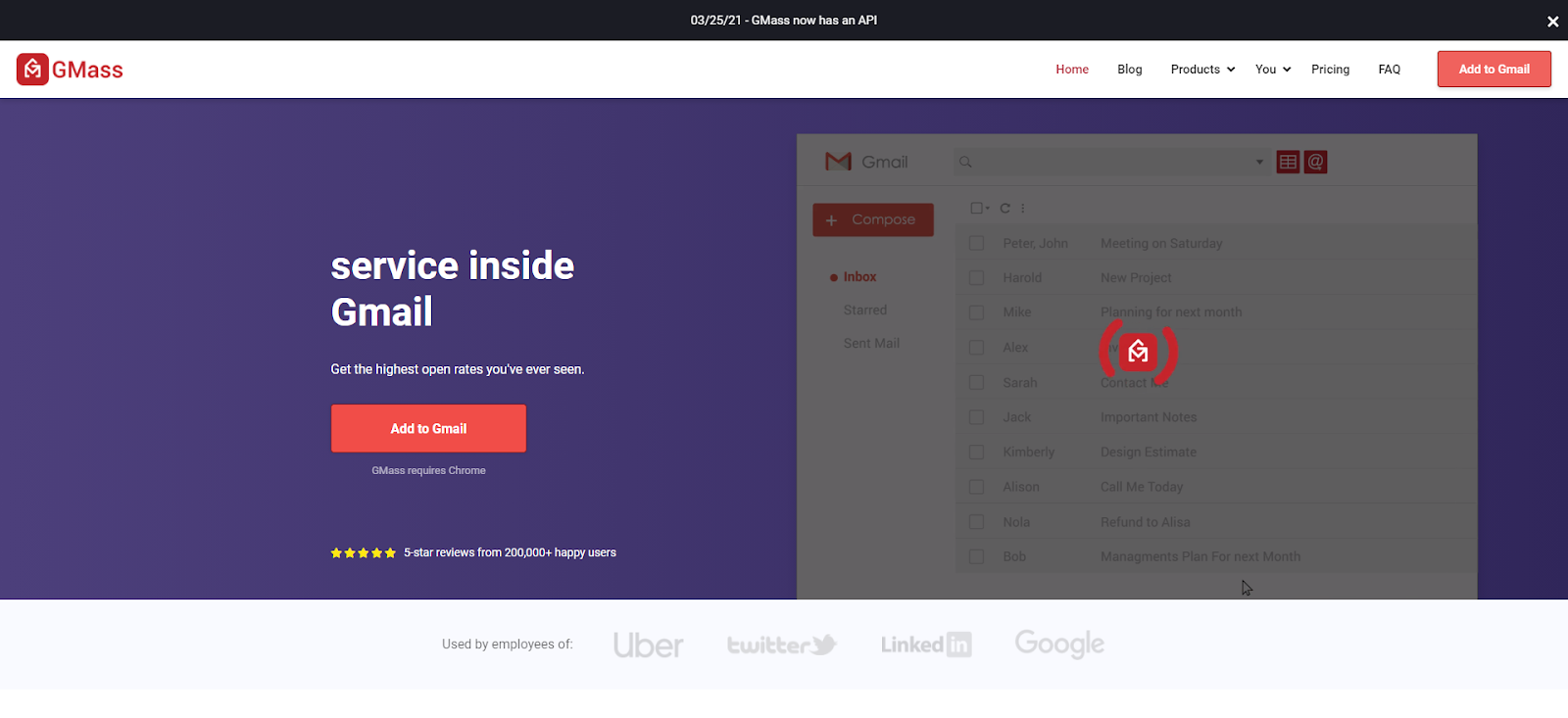Click the five-star rating icons

click(x=364, y=552)
